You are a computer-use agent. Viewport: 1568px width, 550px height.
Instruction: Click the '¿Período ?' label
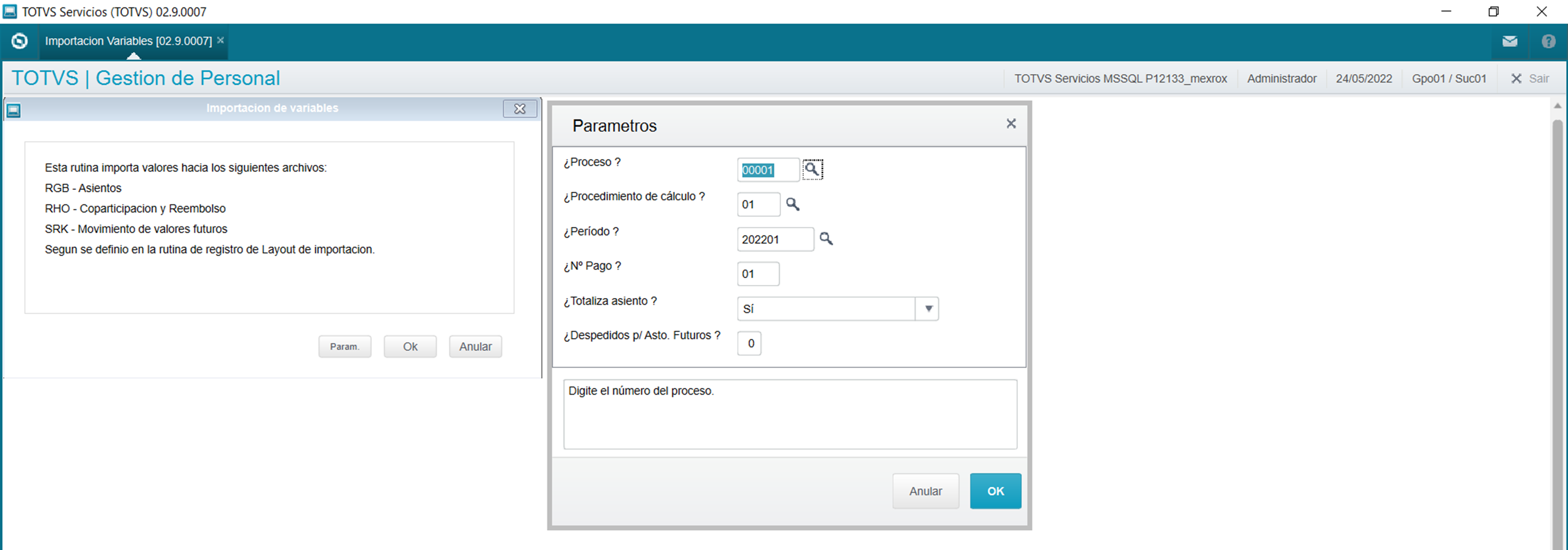coord(591,232)
